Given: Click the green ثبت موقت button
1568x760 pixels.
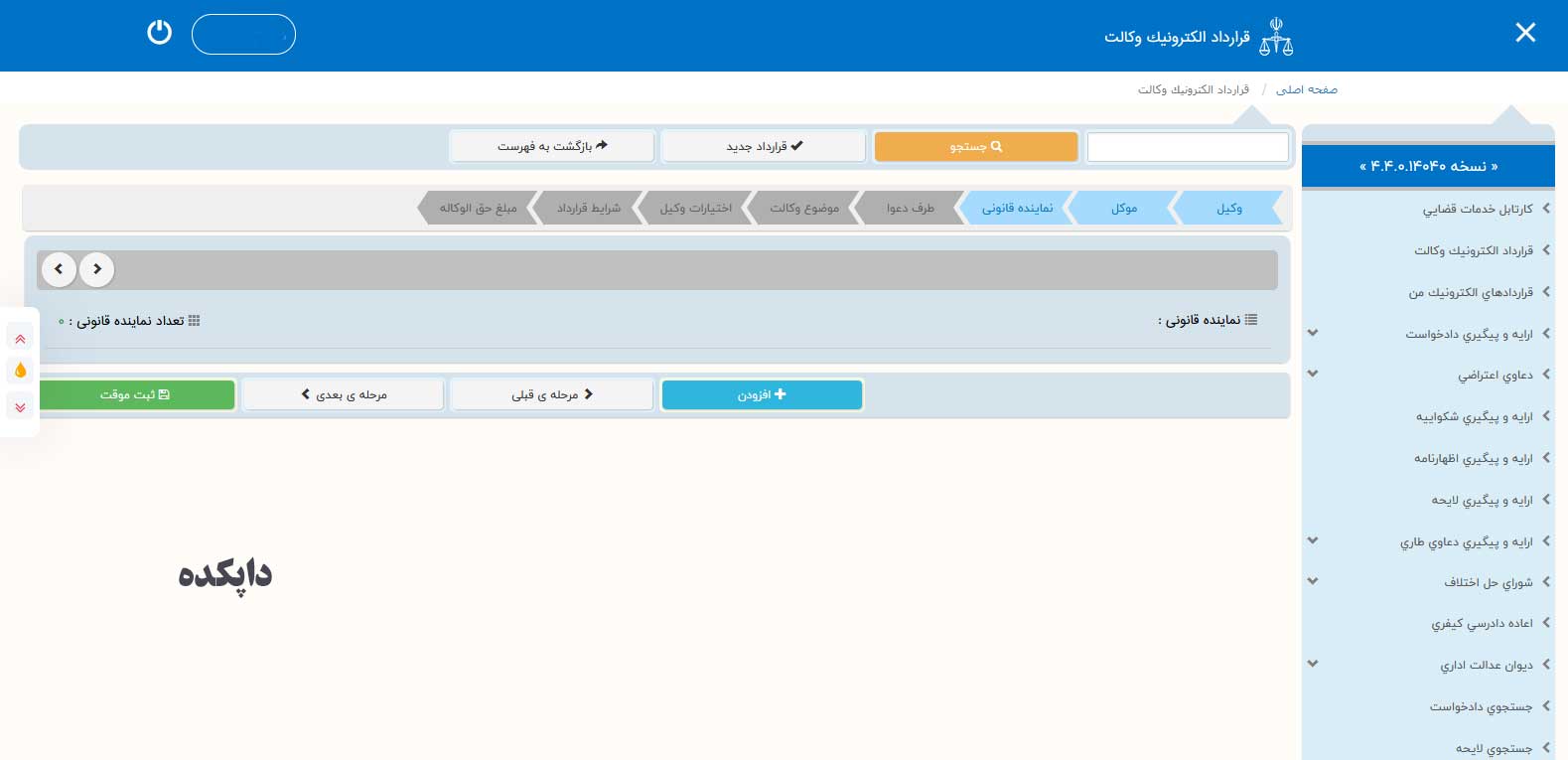Looking at the screenshot, I should (x=136, y=394).
